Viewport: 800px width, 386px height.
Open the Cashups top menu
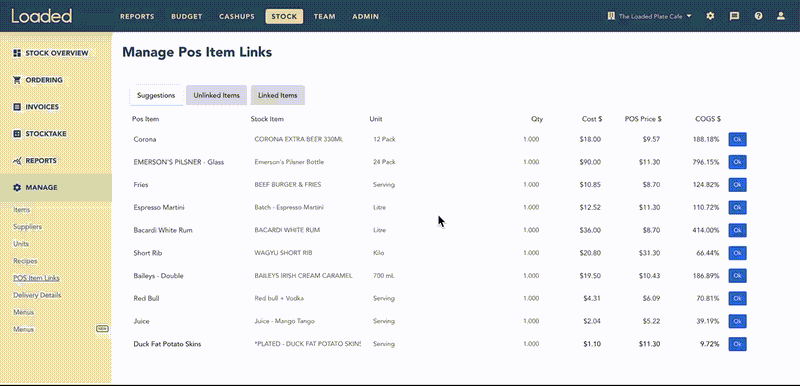(x=237, y=16)
